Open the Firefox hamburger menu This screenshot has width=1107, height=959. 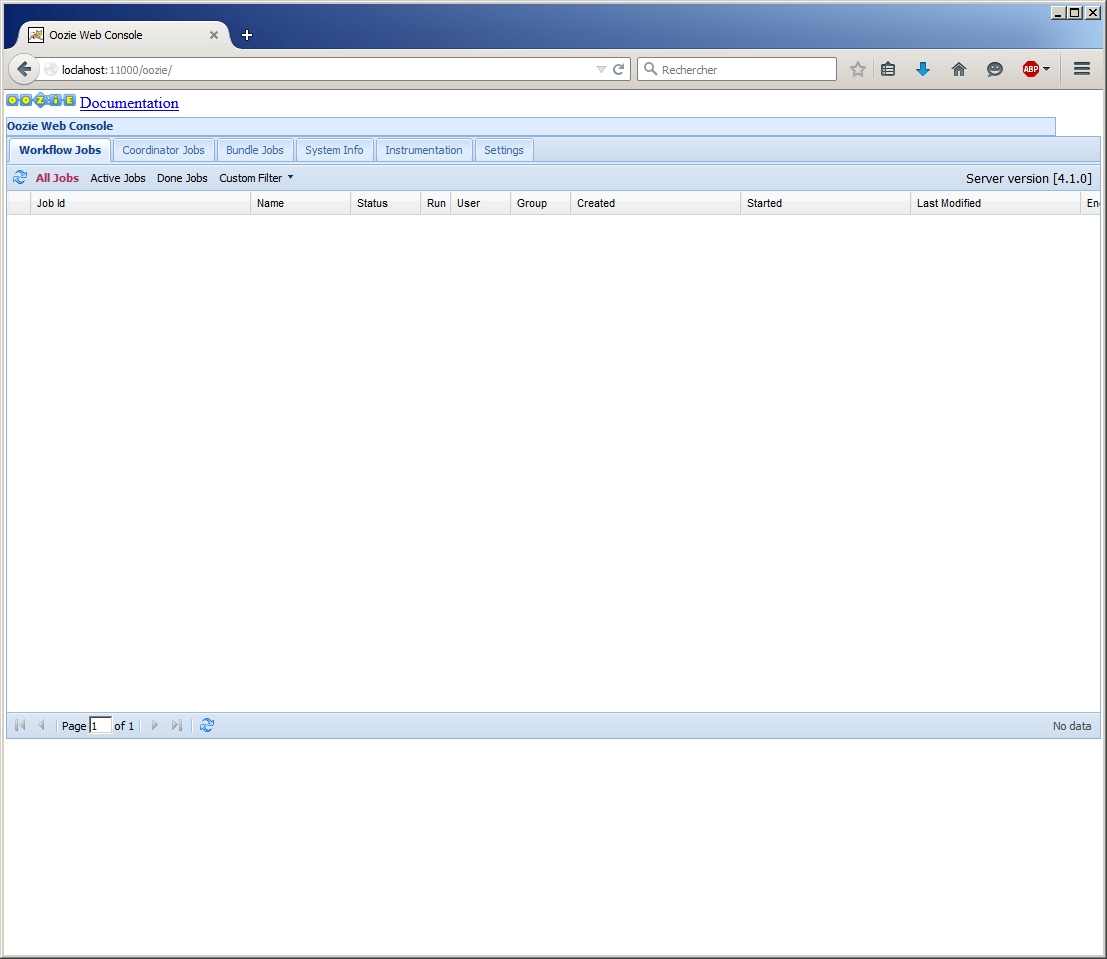pos(1081,69)
